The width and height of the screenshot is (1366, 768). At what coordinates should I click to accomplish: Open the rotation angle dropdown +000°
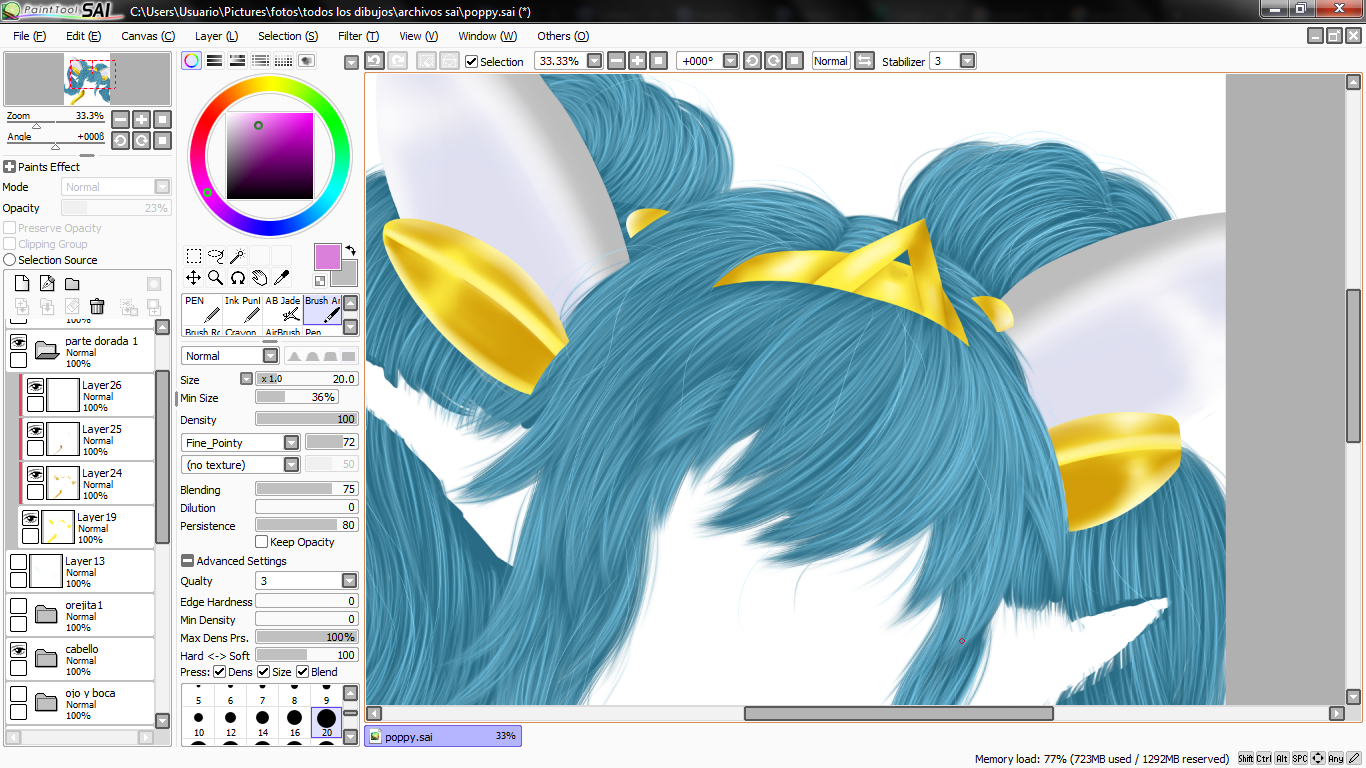(x=731, y=61)
